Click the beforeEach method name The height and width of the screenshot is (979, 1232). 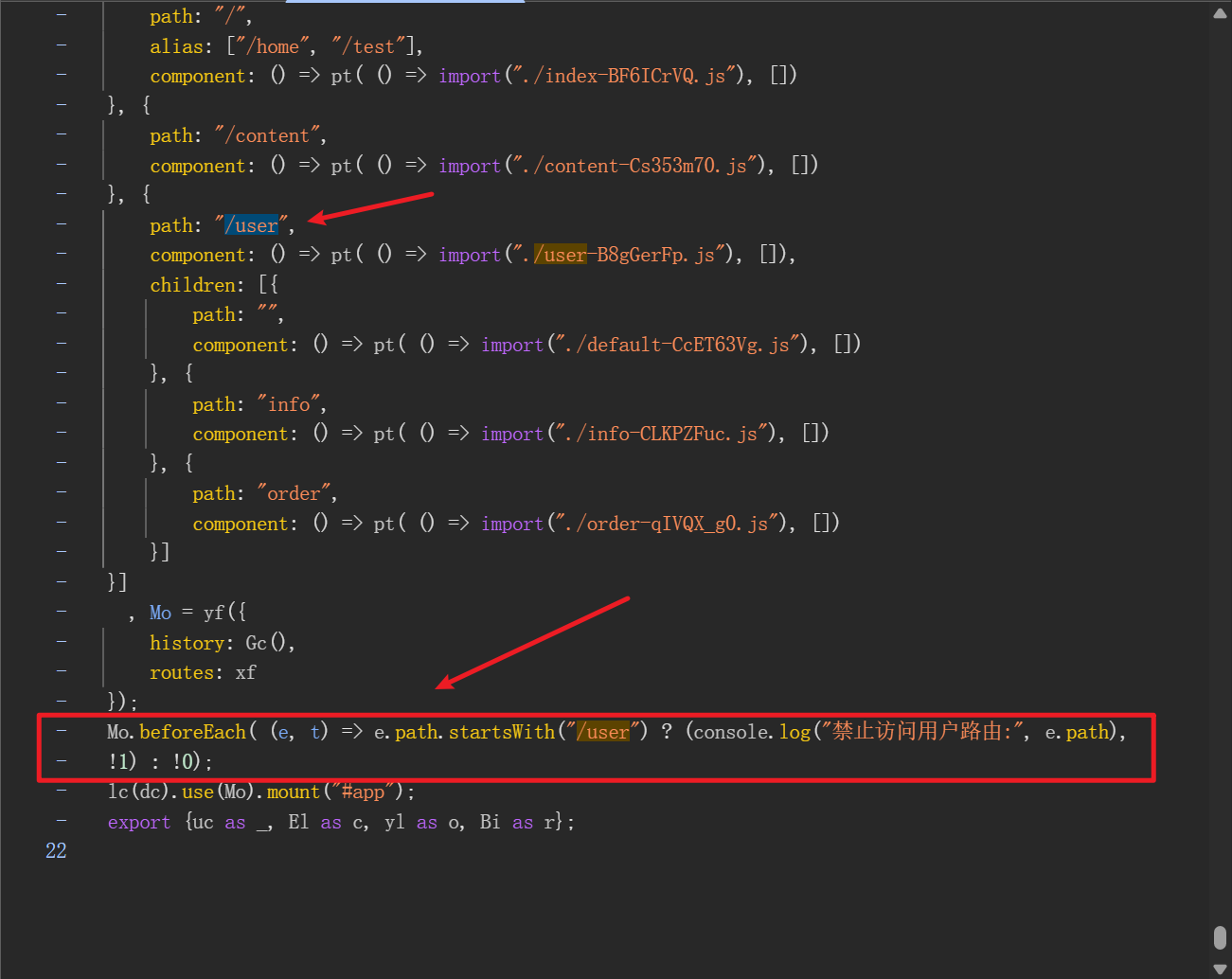pos(192,732)
